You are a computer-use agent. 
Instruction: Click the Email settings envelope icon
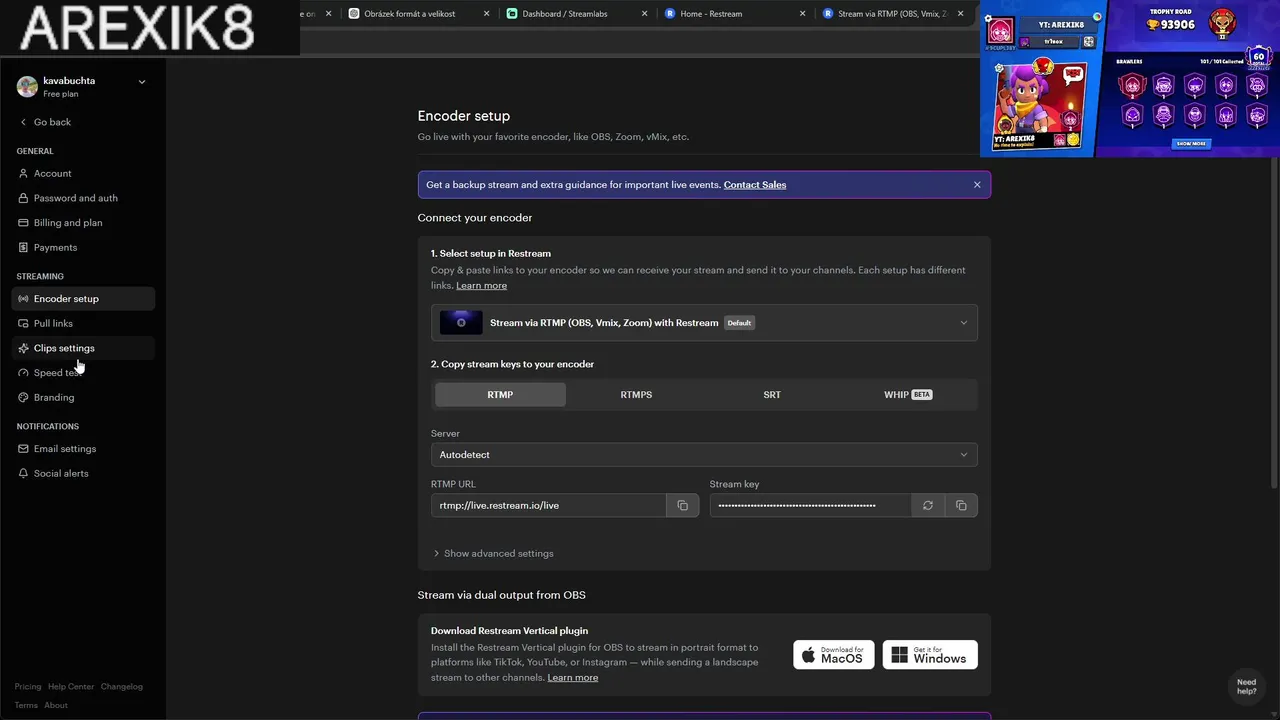[24, 449]
